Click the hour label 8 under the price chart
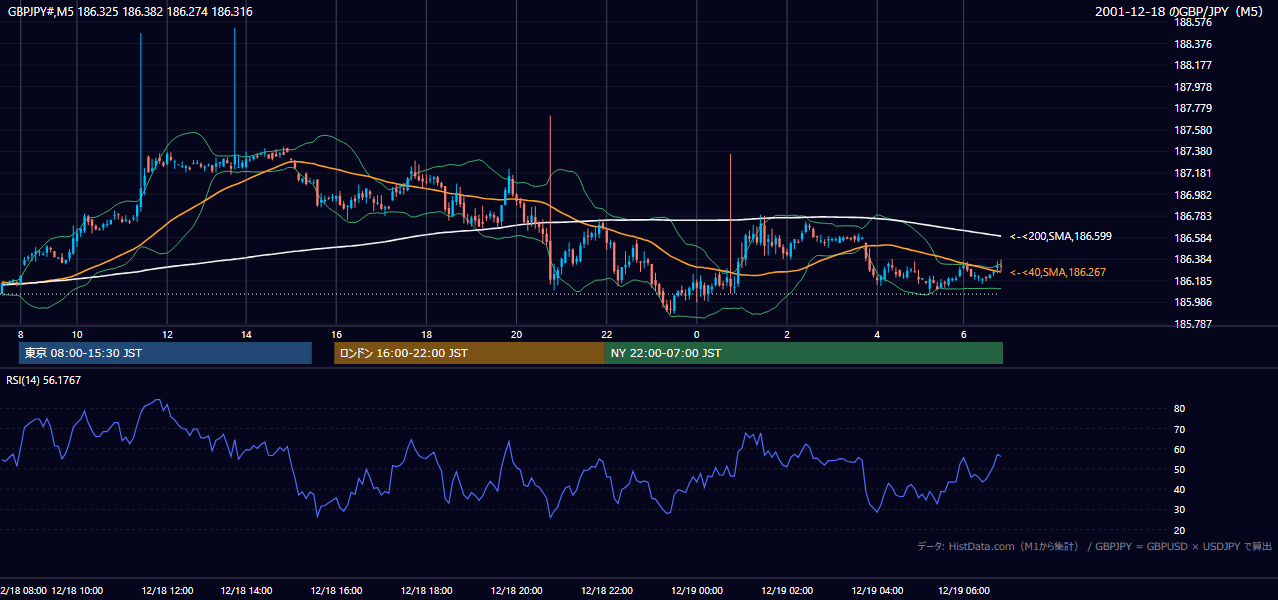Image resolution: width=1278 pixels, height=600 pixels. click(21, 334)
